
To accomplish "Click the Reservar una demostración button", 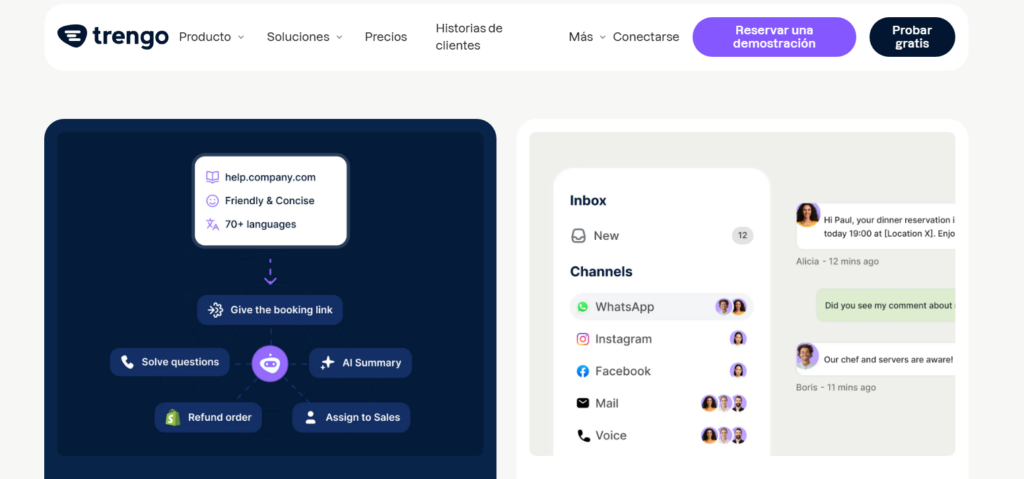I will click(x=774, y=37).
